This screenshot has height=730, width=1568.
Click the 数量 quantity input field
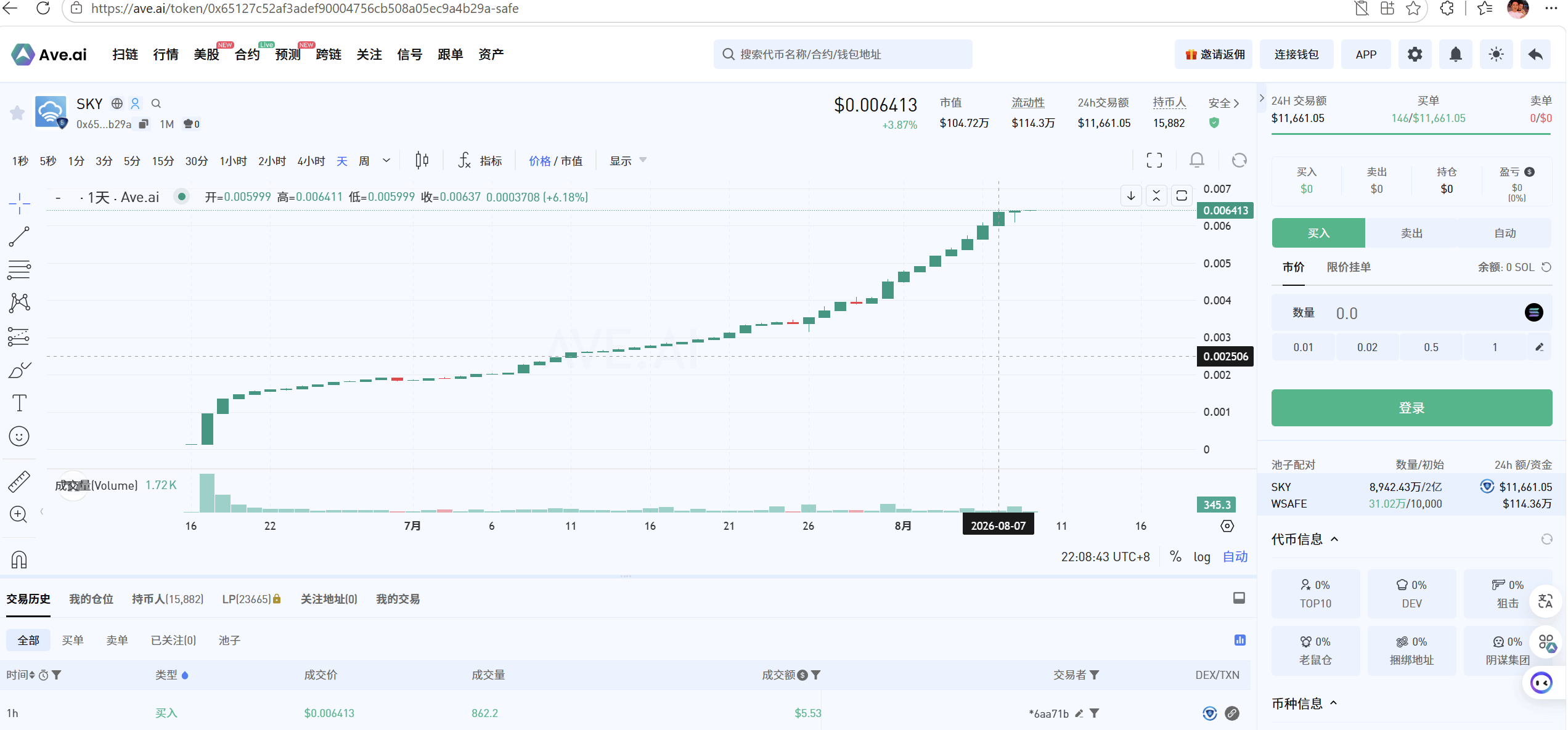point(1411,313)
